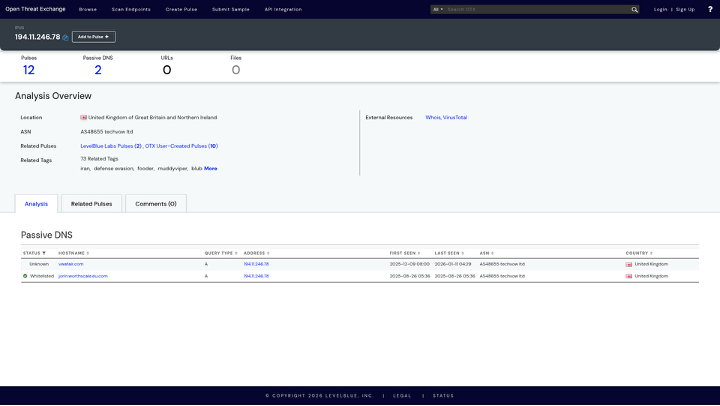Viewport: 720px width, 406px height.
Task: Open the search filter All dropdown
Action: [x=438, y=9]
